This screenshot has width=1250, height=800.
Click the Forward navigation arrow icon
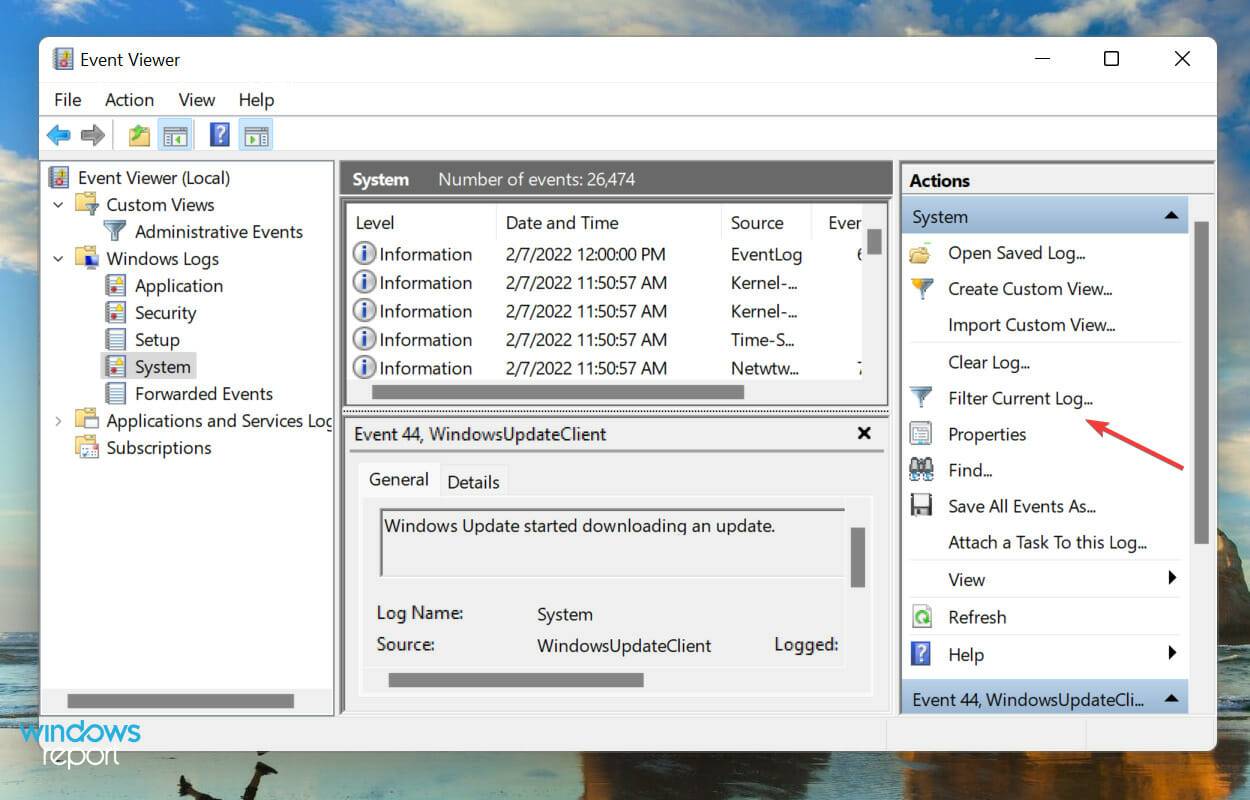click(92, 134)
